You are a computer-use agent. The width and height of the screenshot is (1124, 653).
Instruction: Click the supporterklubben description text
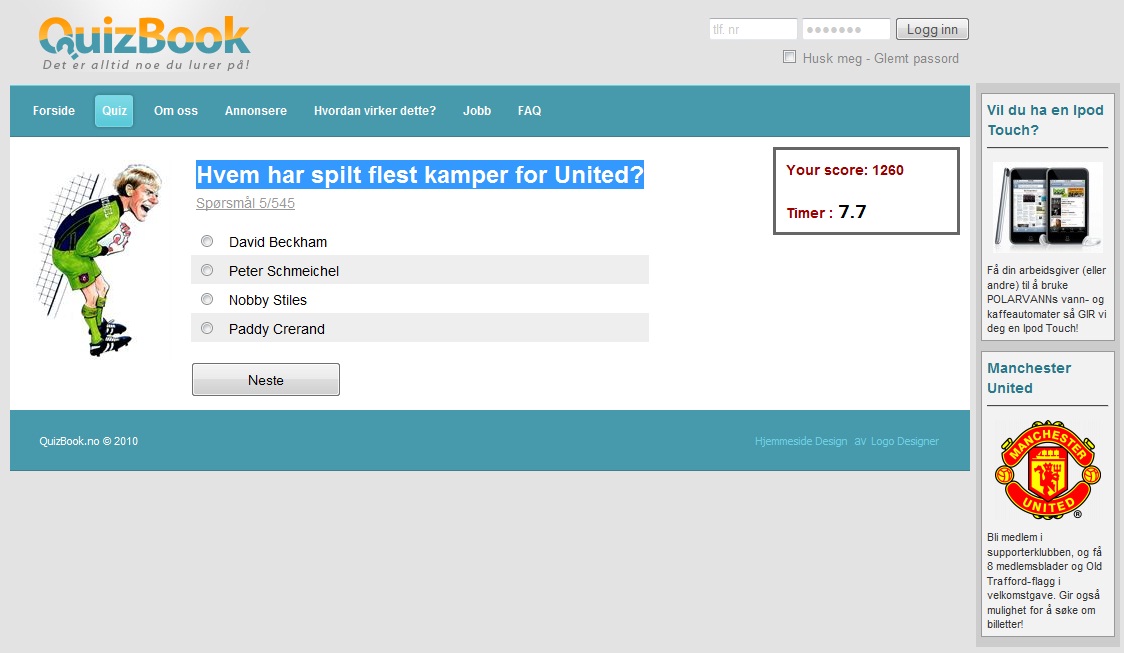click(x=1044, y=581)
